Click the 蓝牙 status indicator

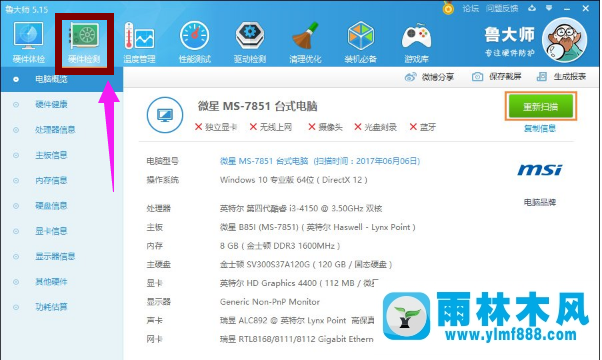[x=423, y=127]
